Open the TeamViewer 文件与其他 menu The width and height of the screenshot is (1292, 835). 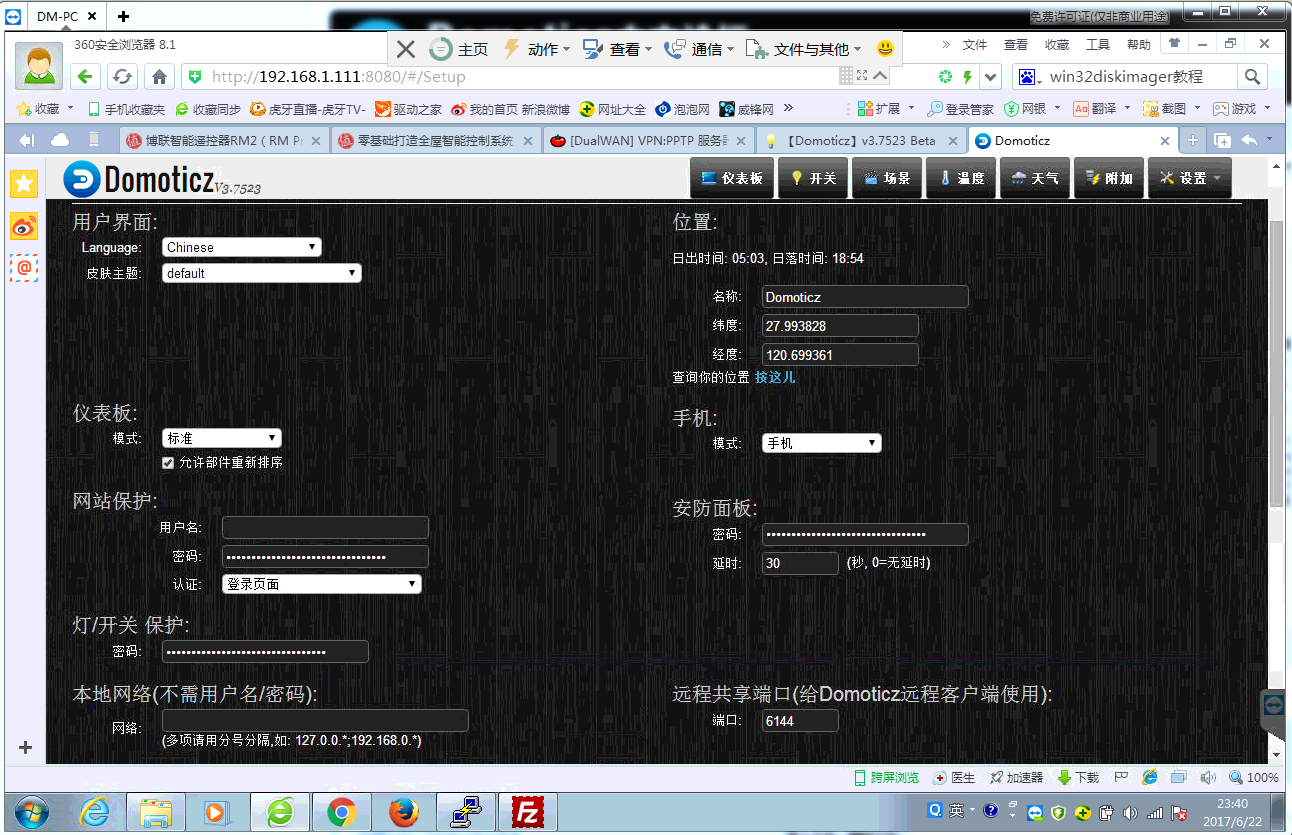(x=804, y=49)
